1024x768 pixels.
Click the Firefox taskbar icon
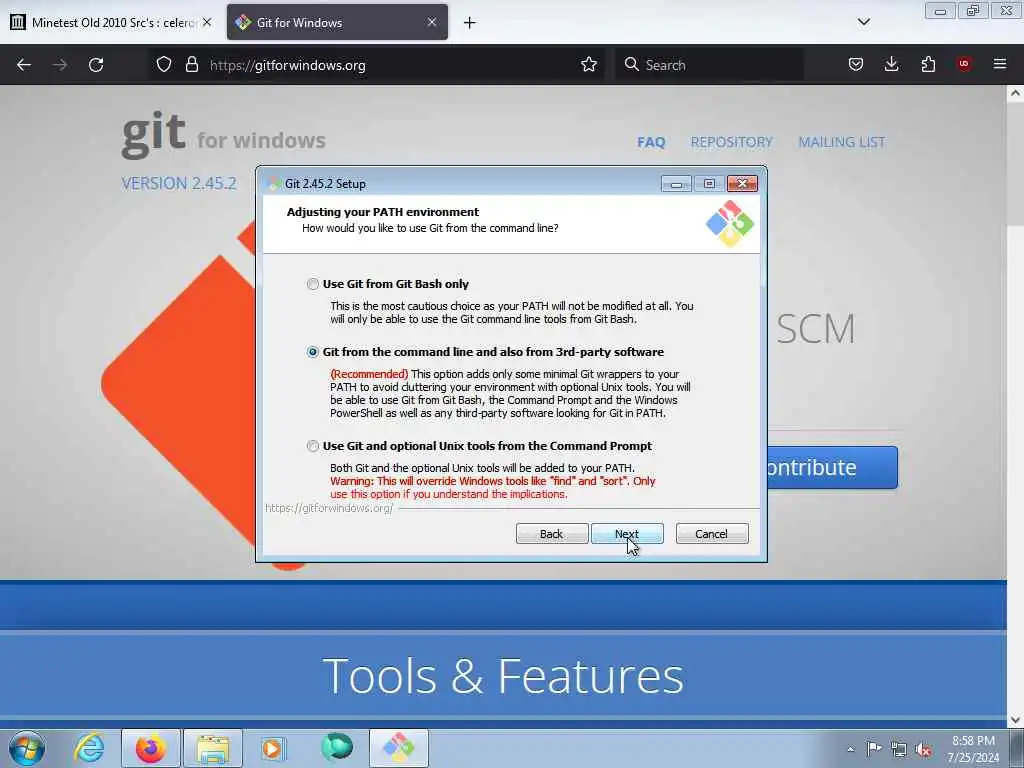click(151, 748)
